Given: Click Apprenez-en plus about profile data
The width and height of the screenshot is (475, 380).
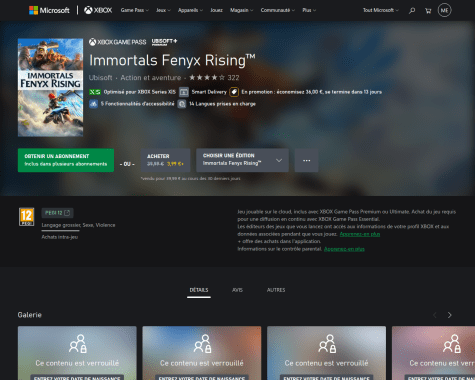Looking at the screenshot, I should tap(360, 234).
